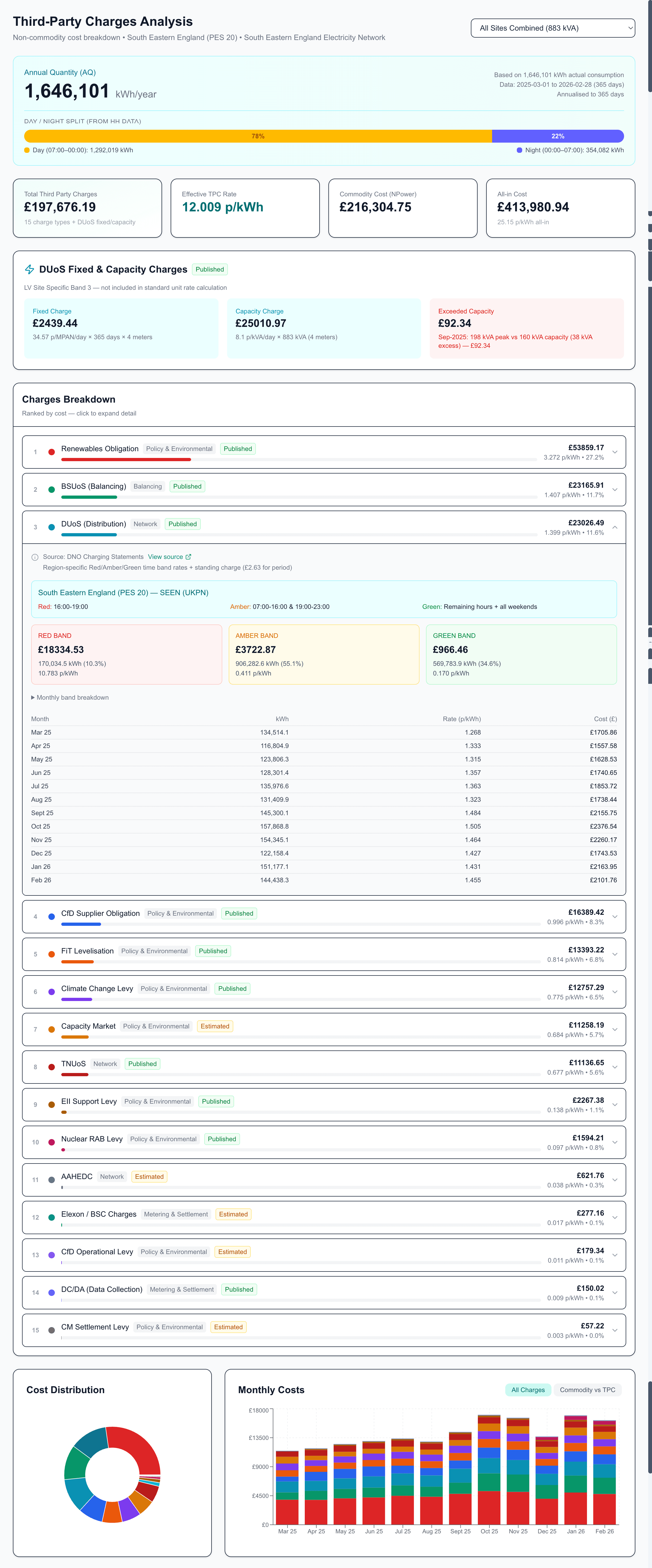This screenshot has width=652, height=1568.
Task: Click the Published badge beside DUoS Fixed & Capacity Charges
Action: [x=210, y=270]
